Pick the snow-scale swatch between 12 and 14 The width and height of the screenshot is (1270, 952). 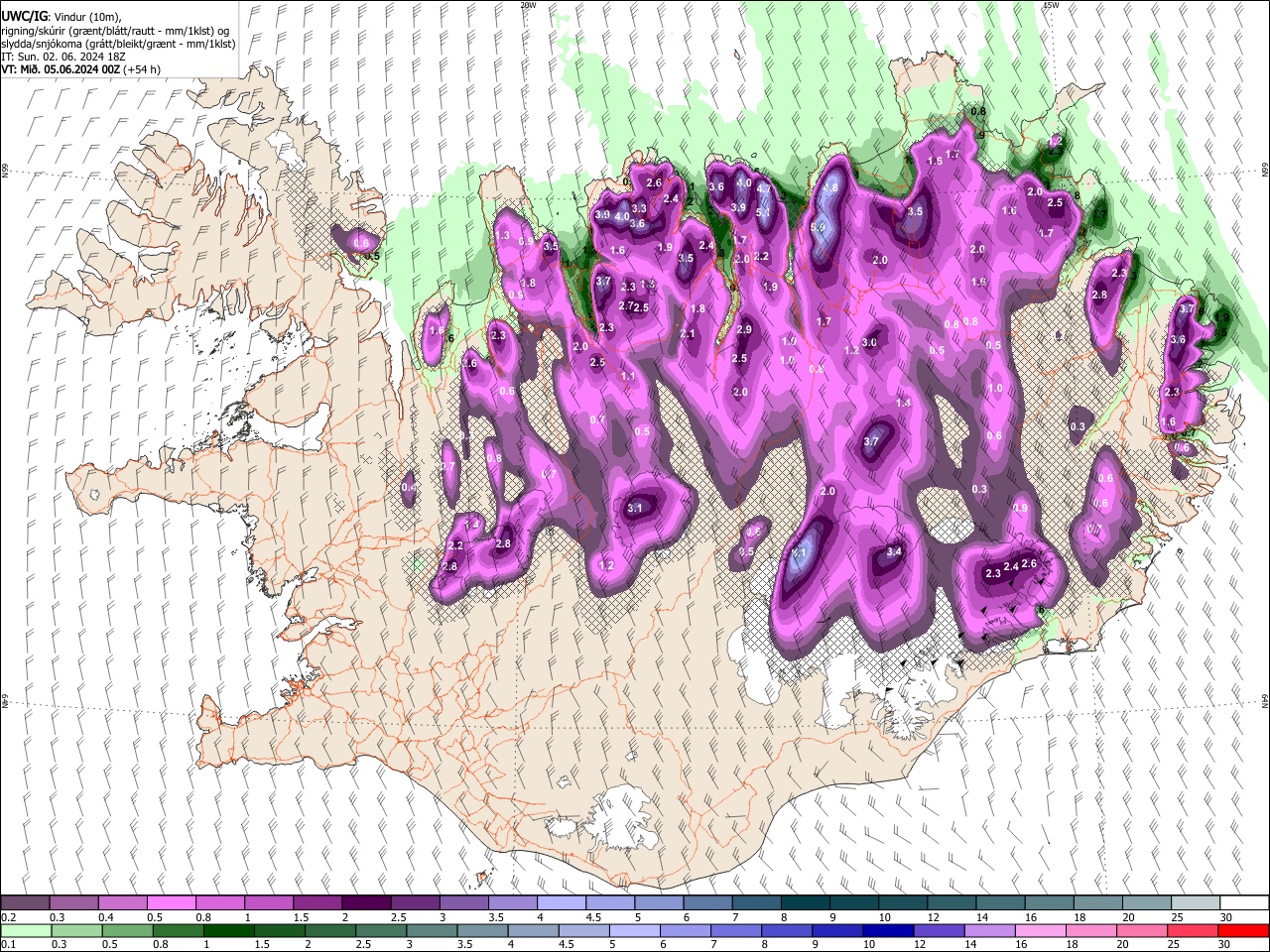point(950,903)
